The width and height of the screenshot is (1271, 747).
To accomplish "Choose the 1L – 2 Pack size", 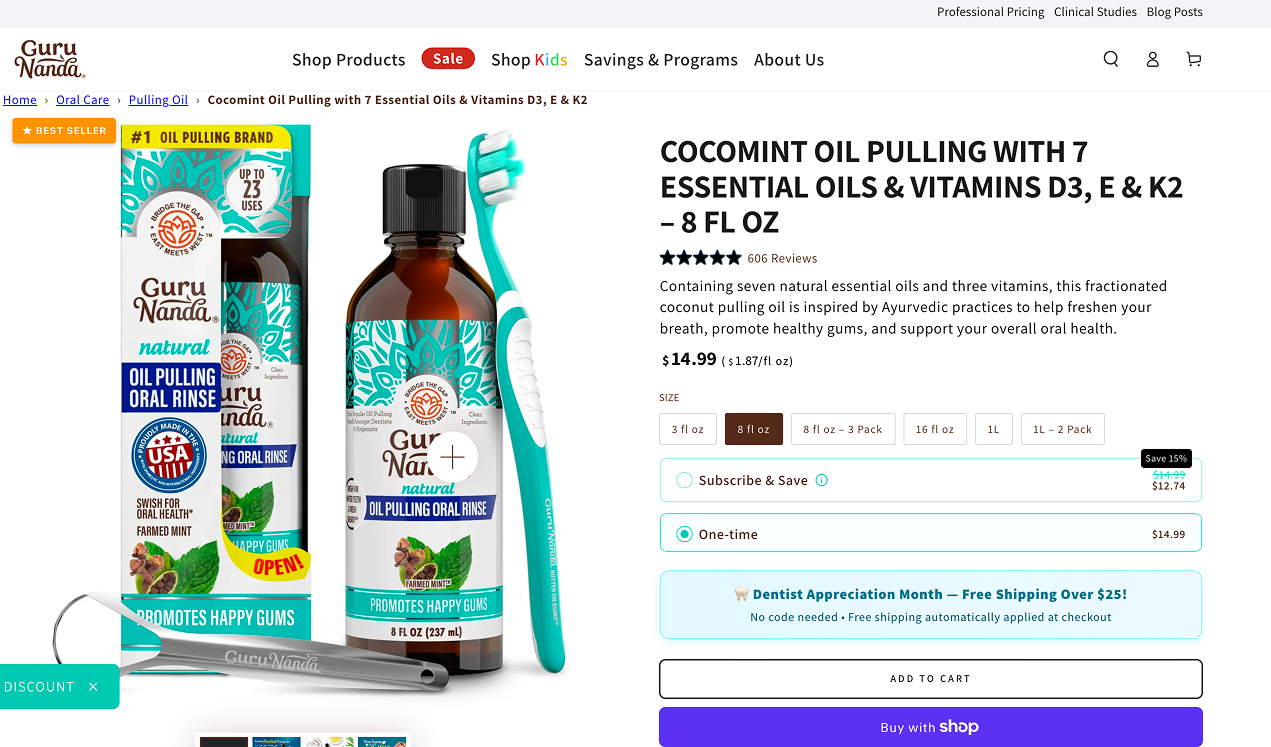I will (x=1062, y=429).
